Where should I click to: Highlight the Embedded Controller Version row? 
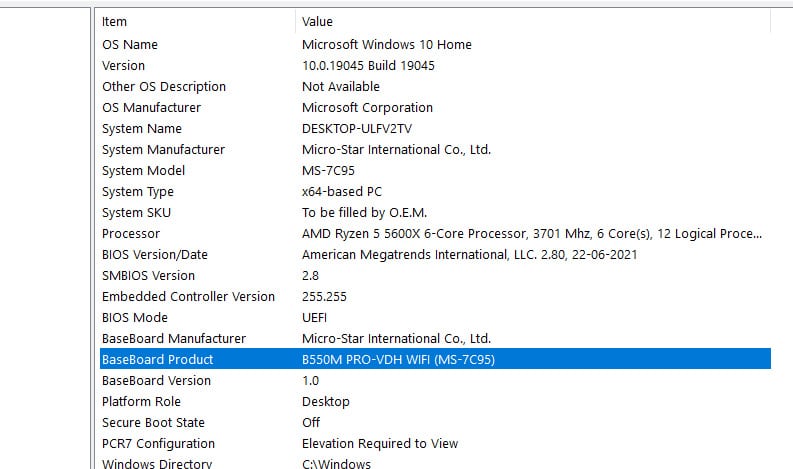pos(188,296)
